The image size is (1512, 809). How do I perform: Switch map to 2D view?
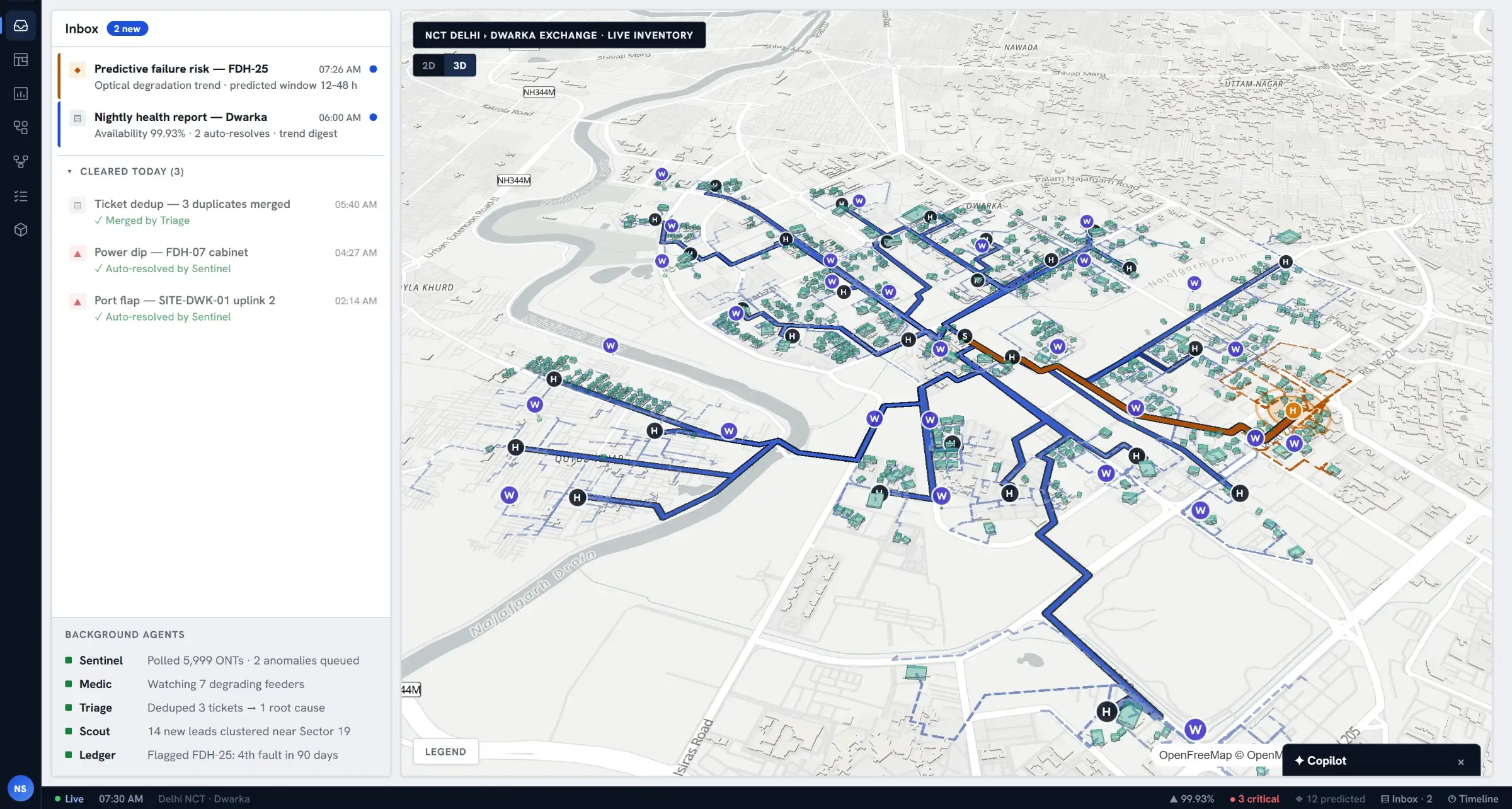pyautogui.click(x=428, y=66)
